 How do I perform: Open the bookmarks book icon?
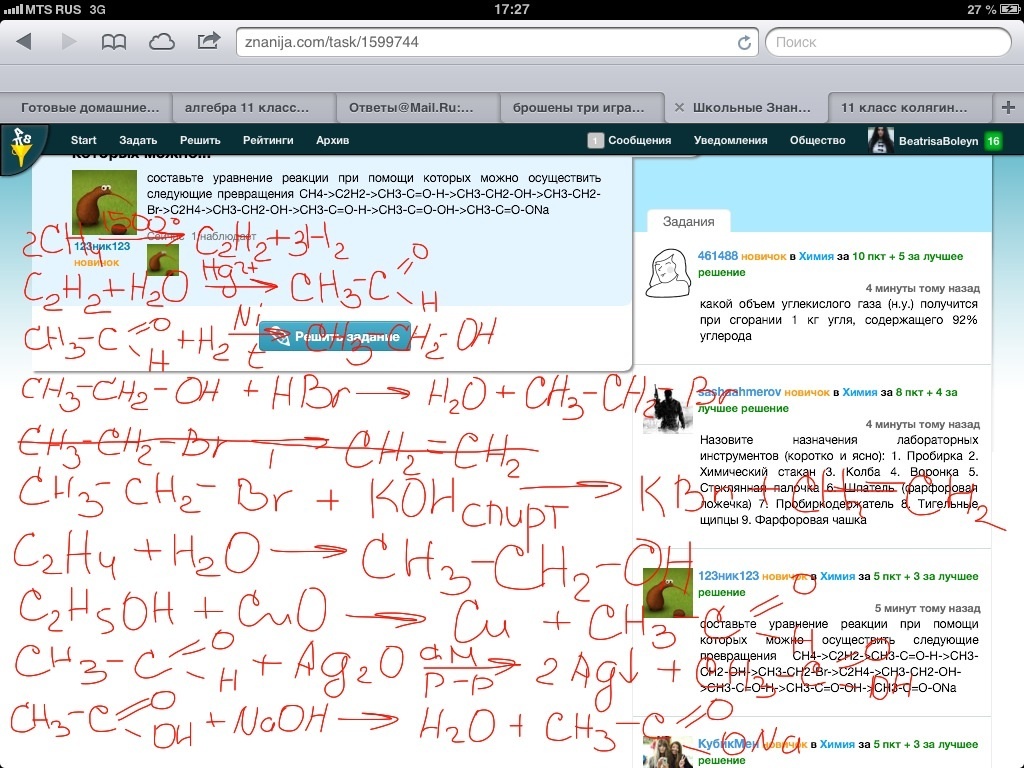[115, 42]
